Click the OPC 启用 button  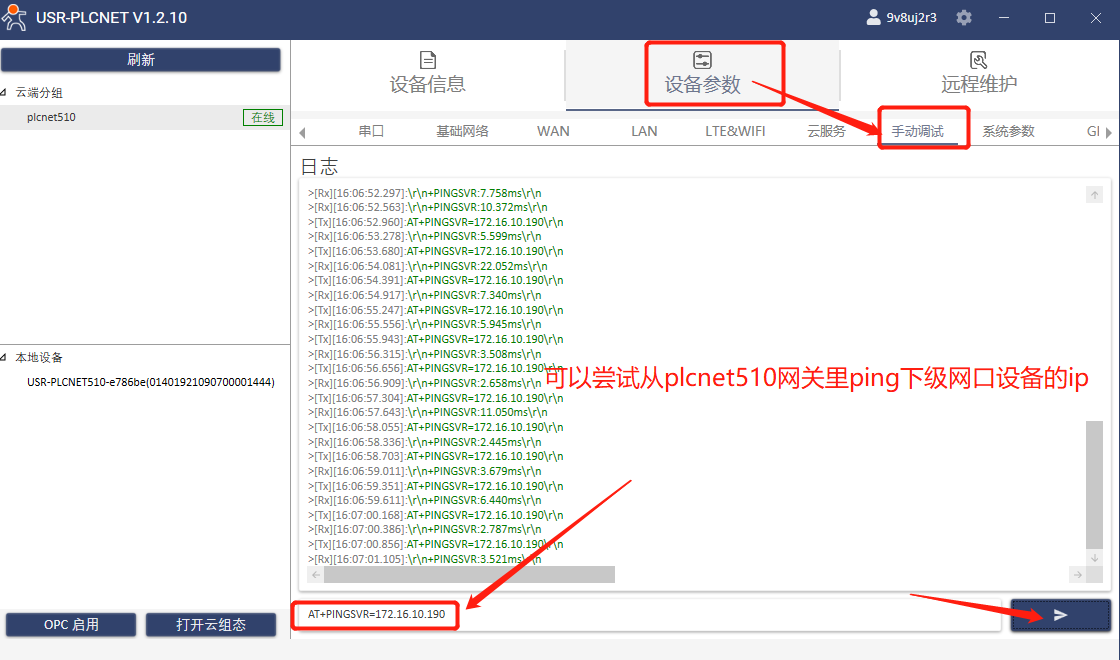[71, 625]
